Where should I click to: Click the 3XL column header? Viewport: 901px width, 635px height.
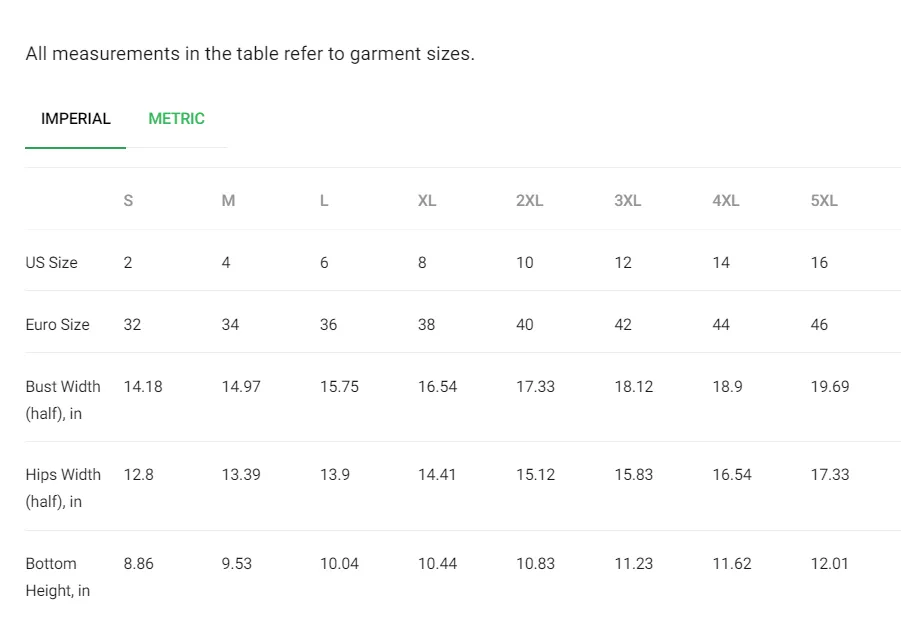pyautogui.click(x=627, y=201)
